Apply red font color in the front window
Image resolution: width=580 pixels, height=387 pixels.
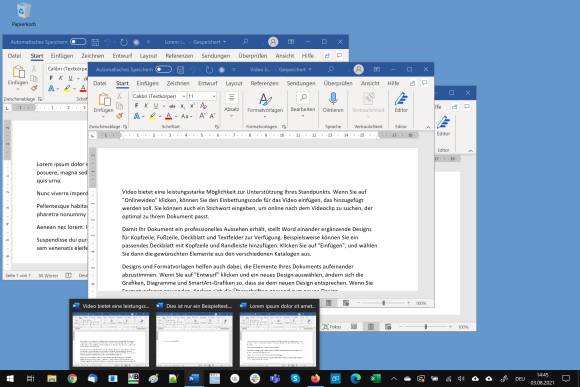[169, 116]
